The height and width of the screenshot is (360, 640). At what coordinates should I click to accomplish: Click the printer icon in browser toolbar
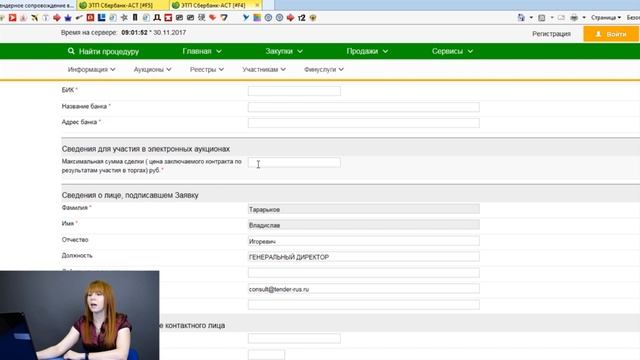pos(574,18)
